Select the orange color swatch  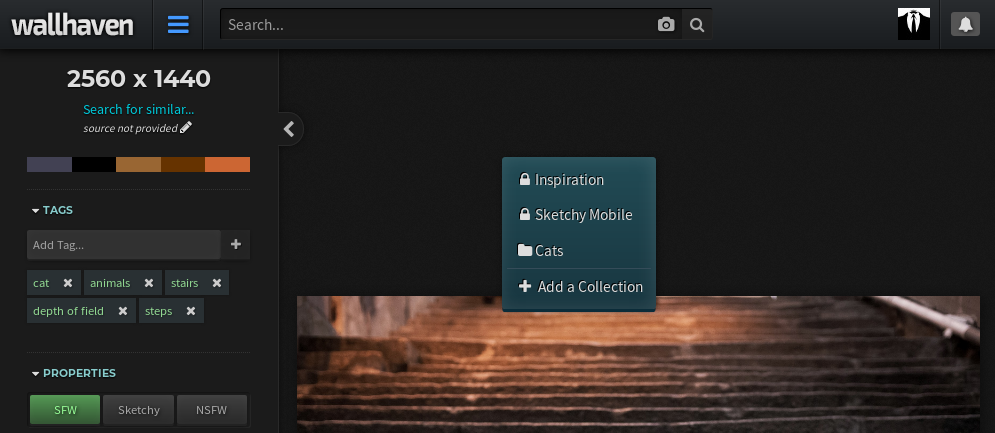[x=227, y=164]
